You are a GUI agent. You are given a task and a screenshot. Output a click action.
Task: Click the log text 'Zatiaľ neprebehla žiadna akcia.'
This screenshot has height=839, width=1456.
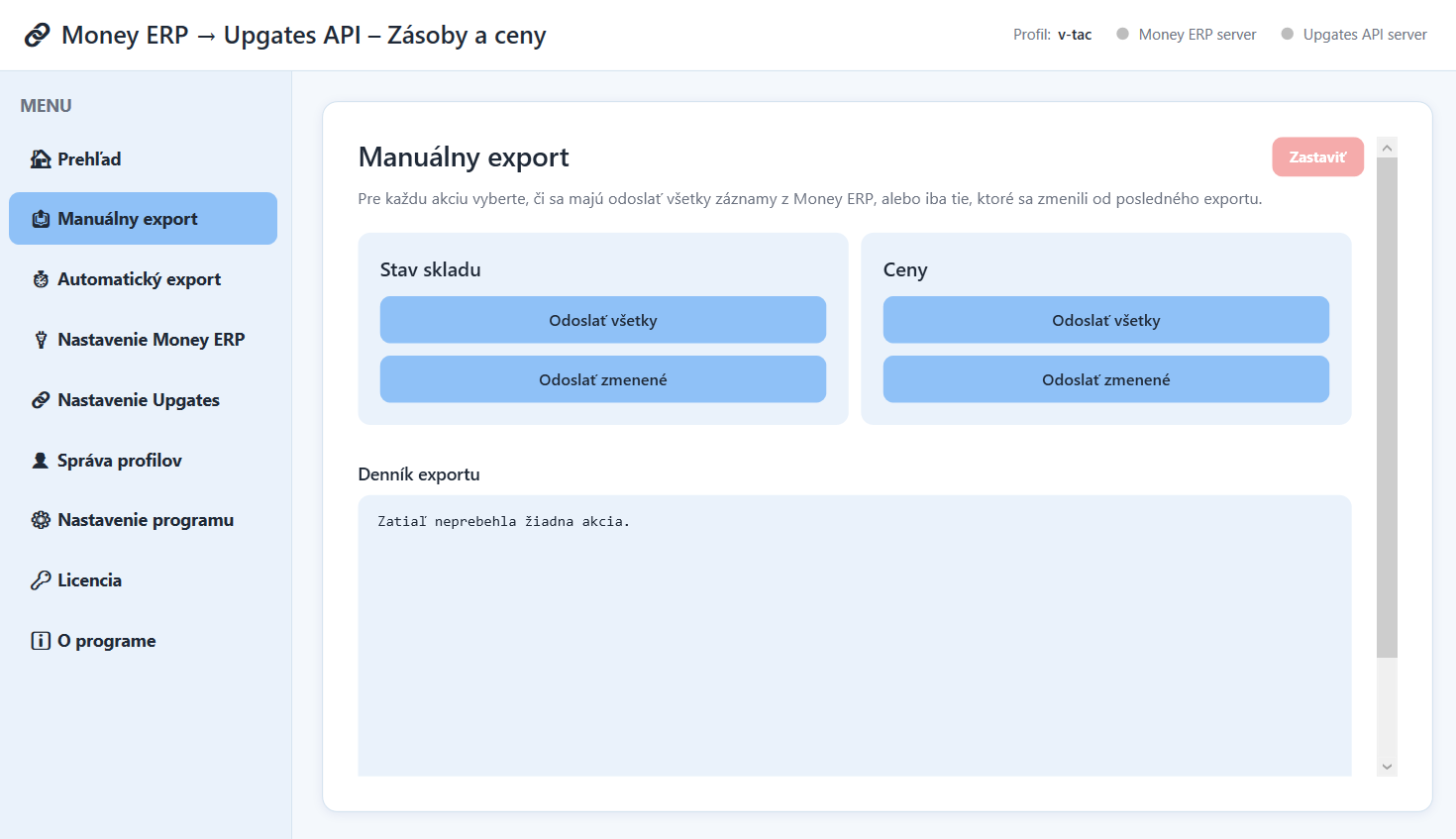[503, 521]
